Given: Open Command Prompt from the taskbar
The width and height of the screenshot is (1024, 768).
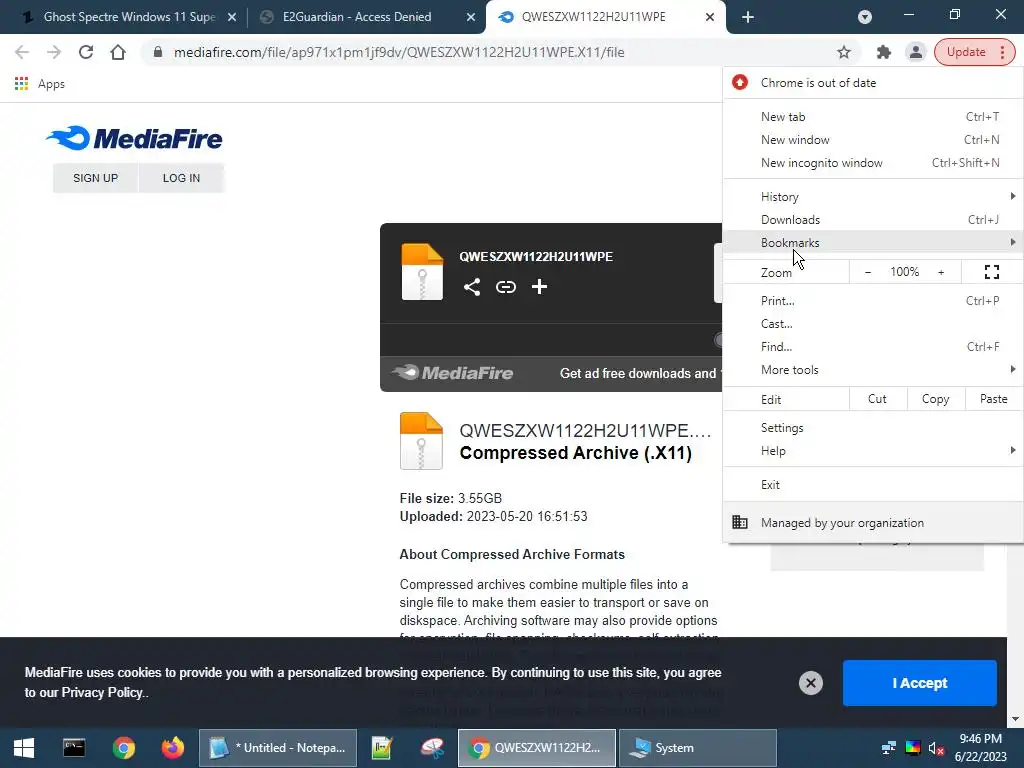Looking at the screenshot, I should (74, 748).
